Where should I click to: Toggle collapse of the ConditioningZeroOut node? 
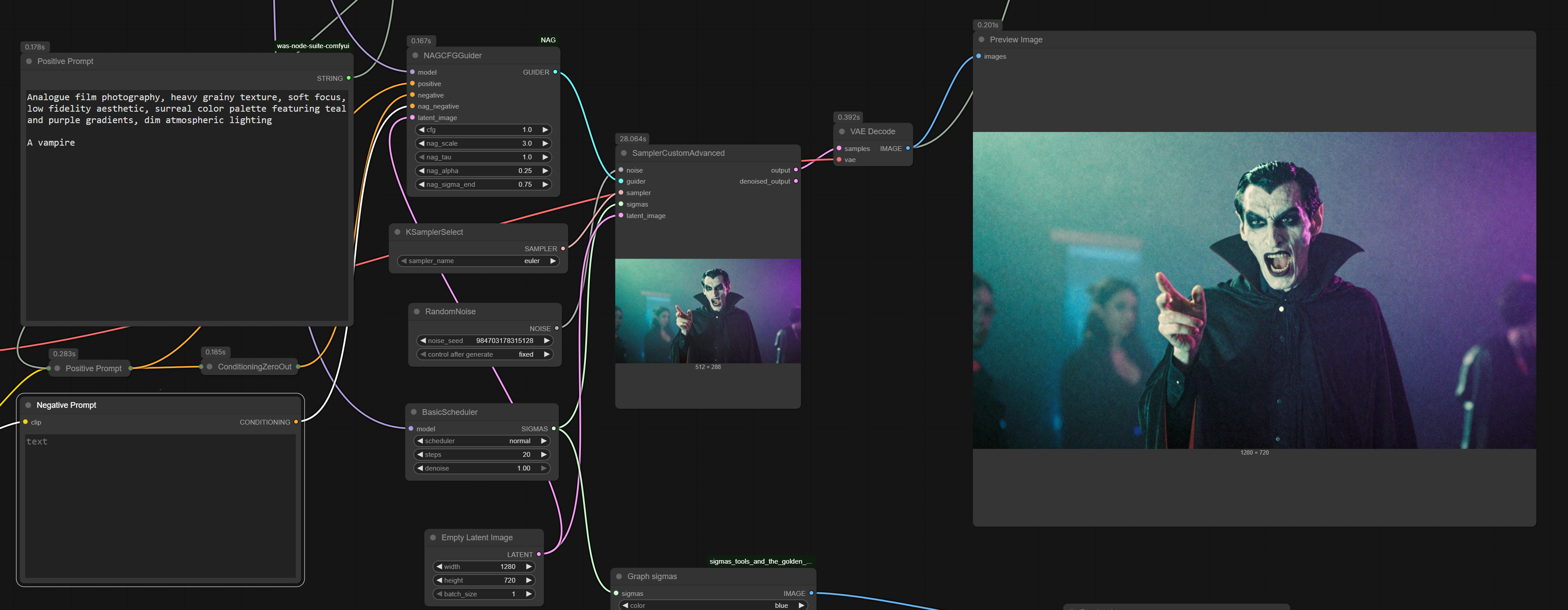pyautogui.click(x=209, y=366)
